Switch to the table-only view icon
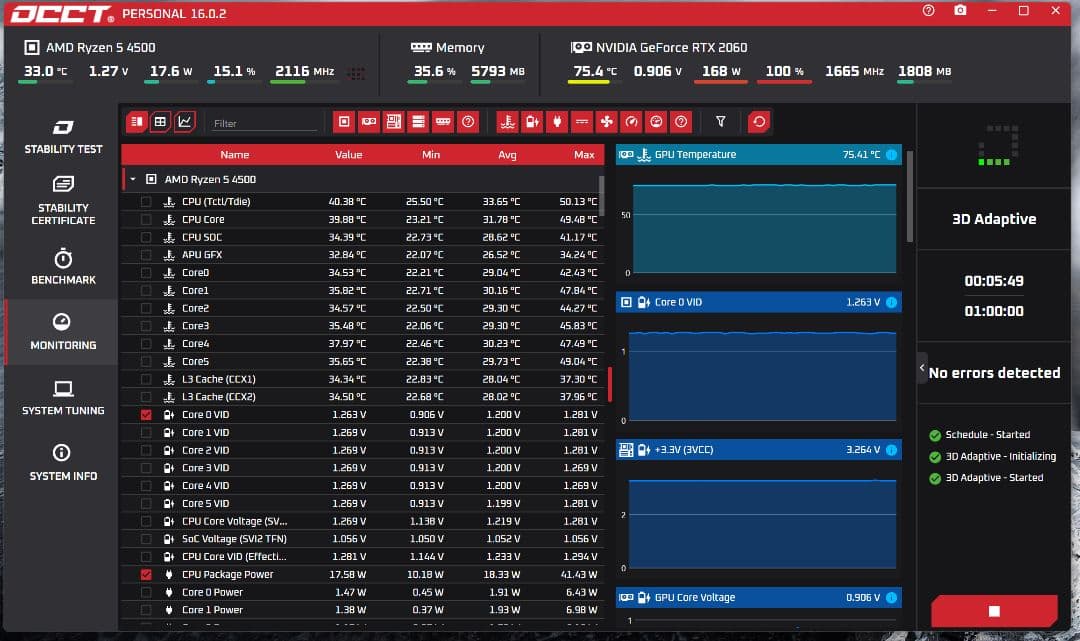The image size is (1080, 641). pyautogui.click(x=160, y=122)
